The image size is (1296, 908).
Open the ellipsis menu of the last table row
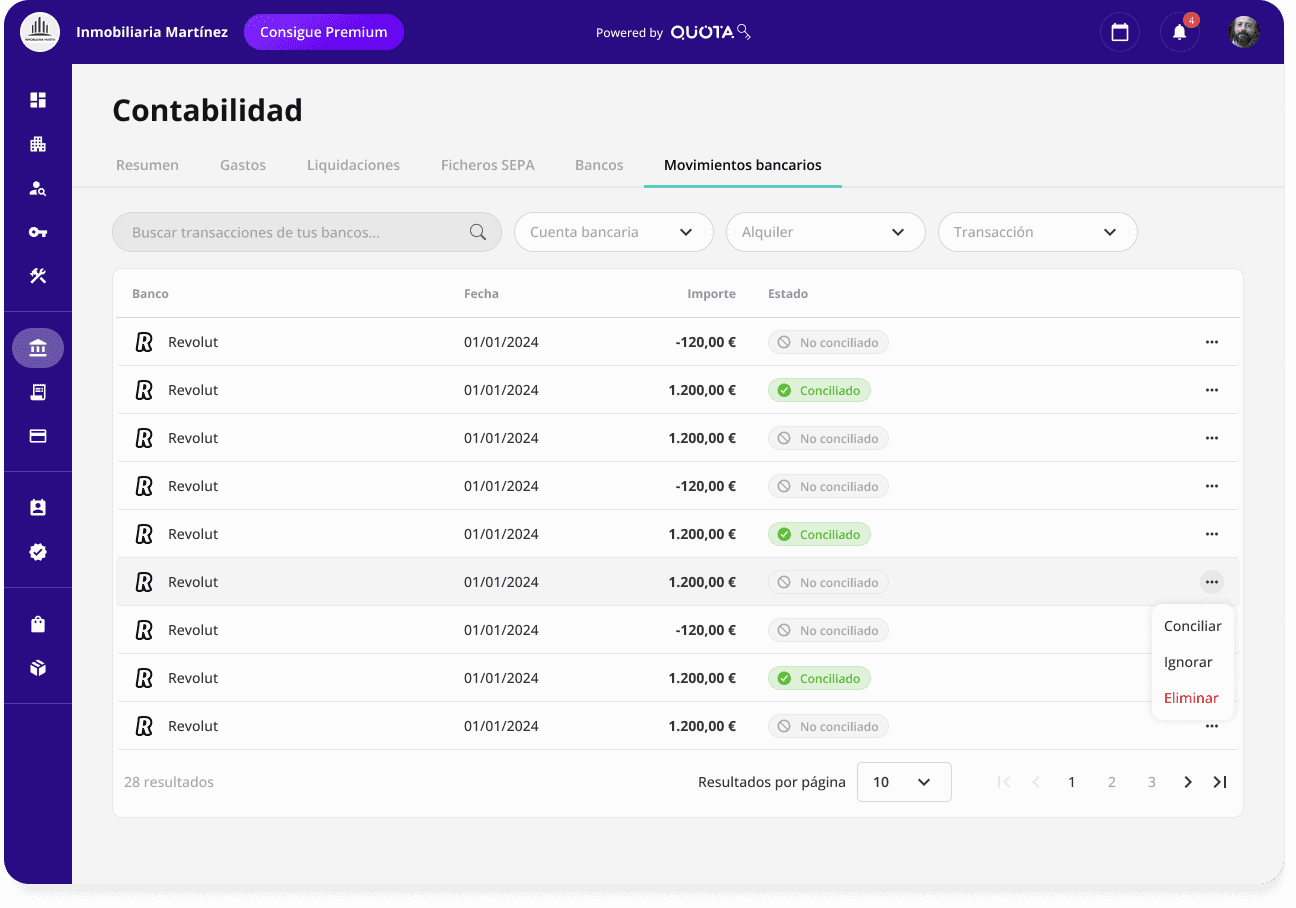click(1212, 726)
